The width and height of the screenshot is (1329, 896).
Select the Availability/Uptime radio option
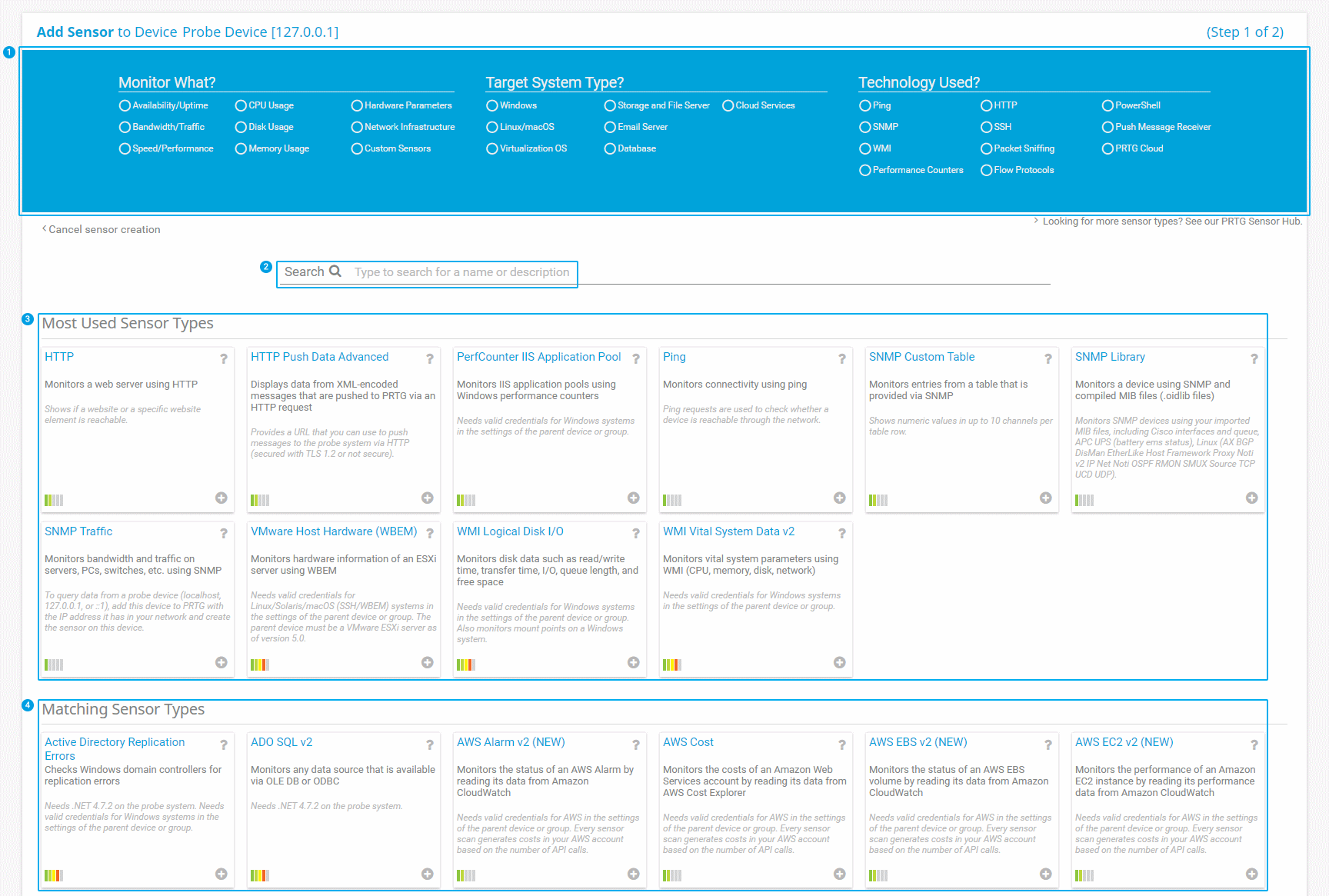(x=125, y=105)
